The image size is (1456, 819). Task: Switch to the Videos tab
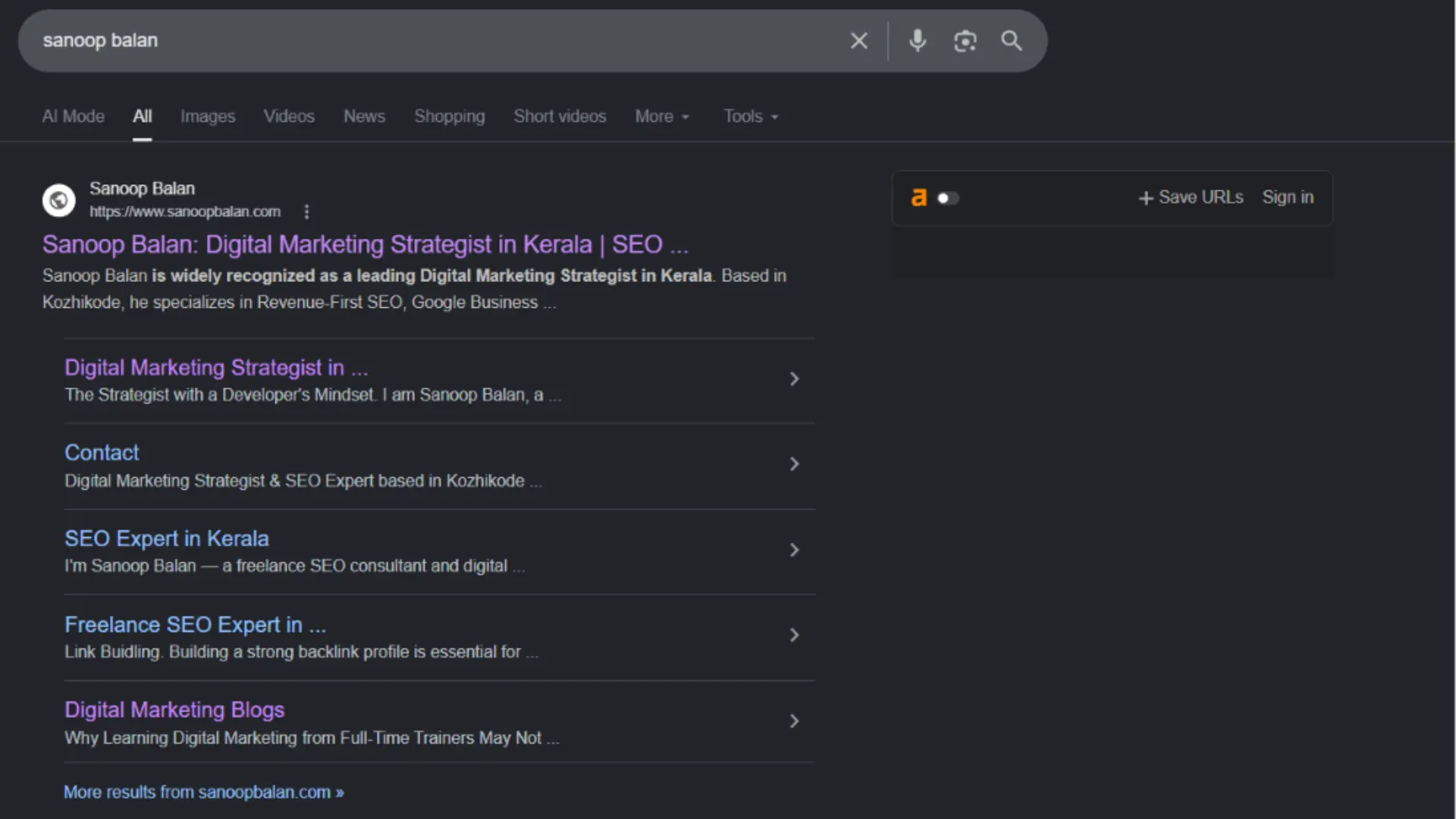click(289, 117)
